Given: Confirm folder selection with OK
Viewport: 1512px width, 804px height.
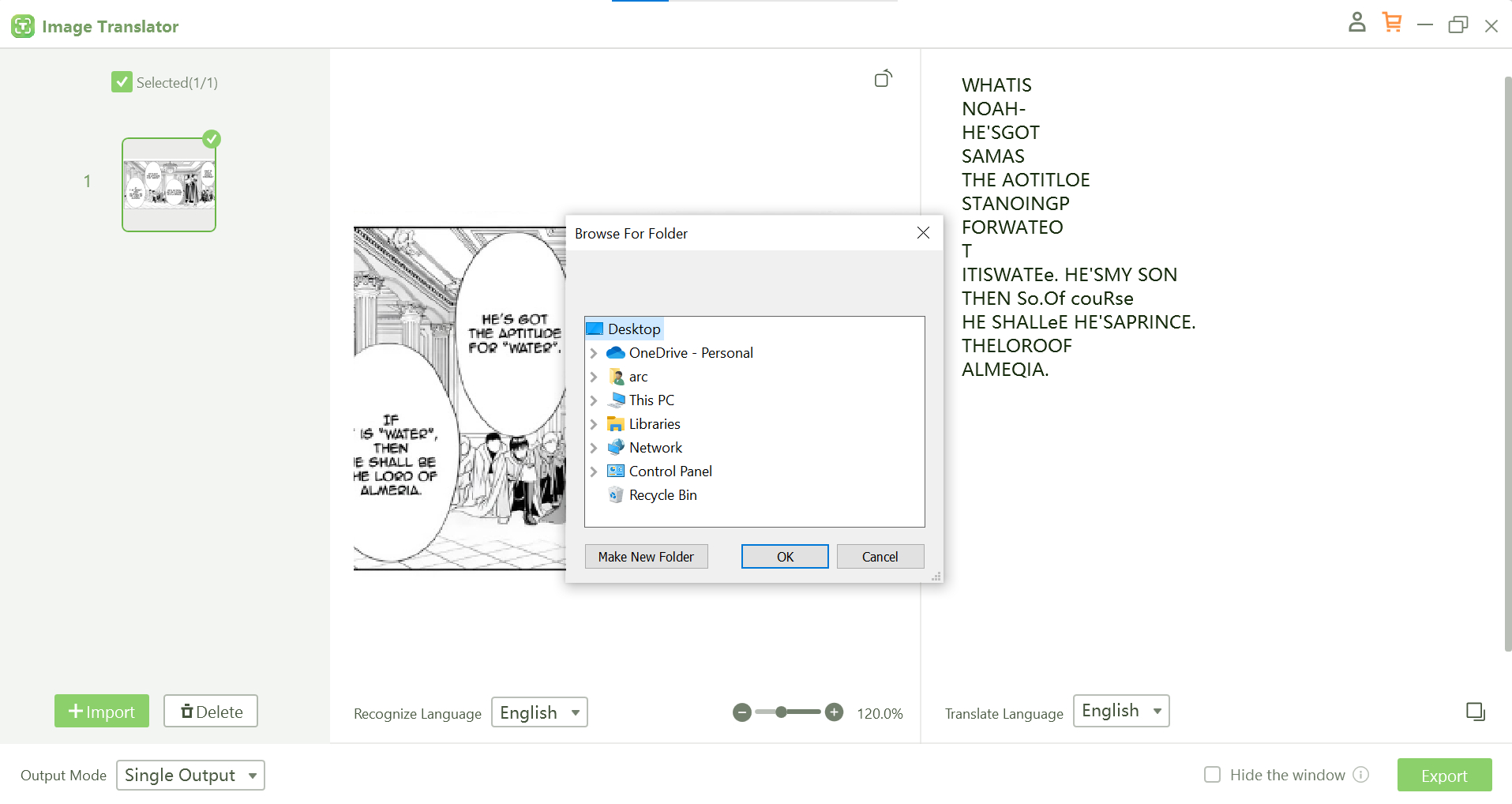Looking at the screenshot, I should click(783, 556).
